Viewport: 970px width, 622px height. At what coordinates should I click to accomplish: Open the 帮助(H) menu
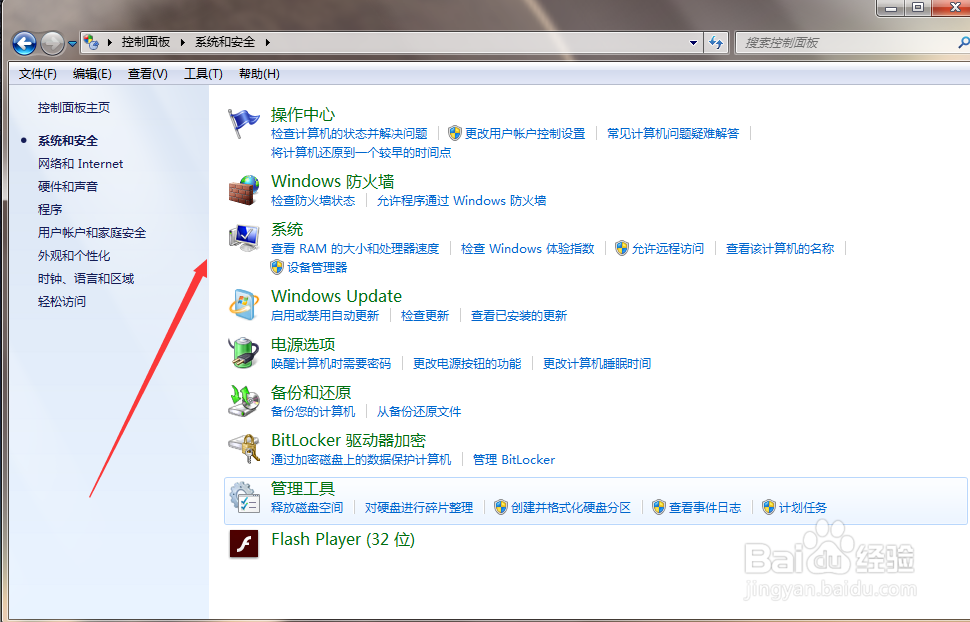tap(259, 74)
